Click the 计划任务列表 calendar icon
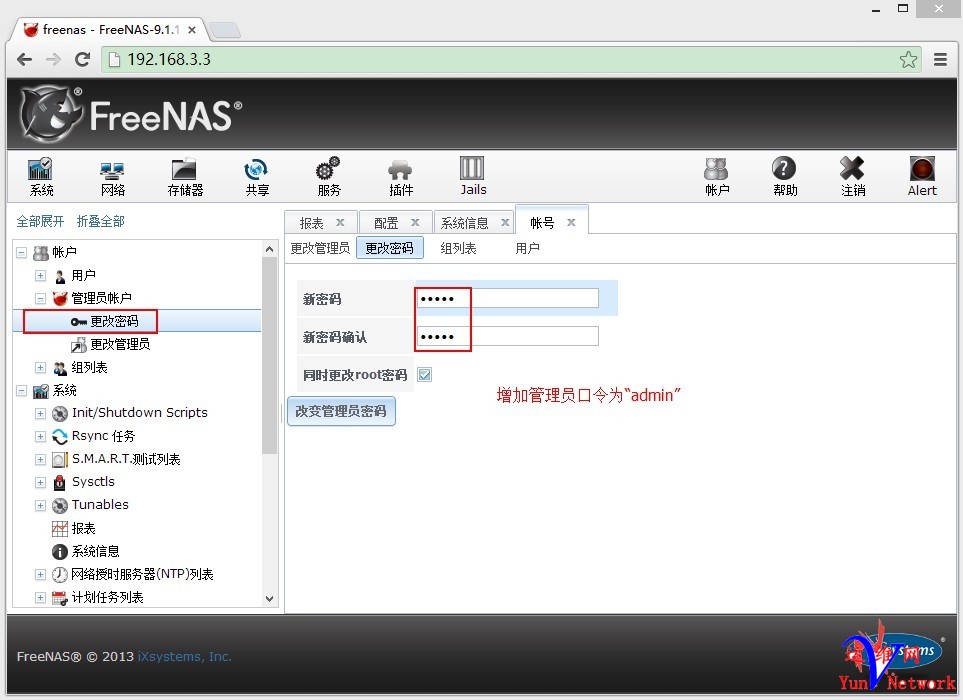Viewport: 963px width, 700px height. [60, 597]
